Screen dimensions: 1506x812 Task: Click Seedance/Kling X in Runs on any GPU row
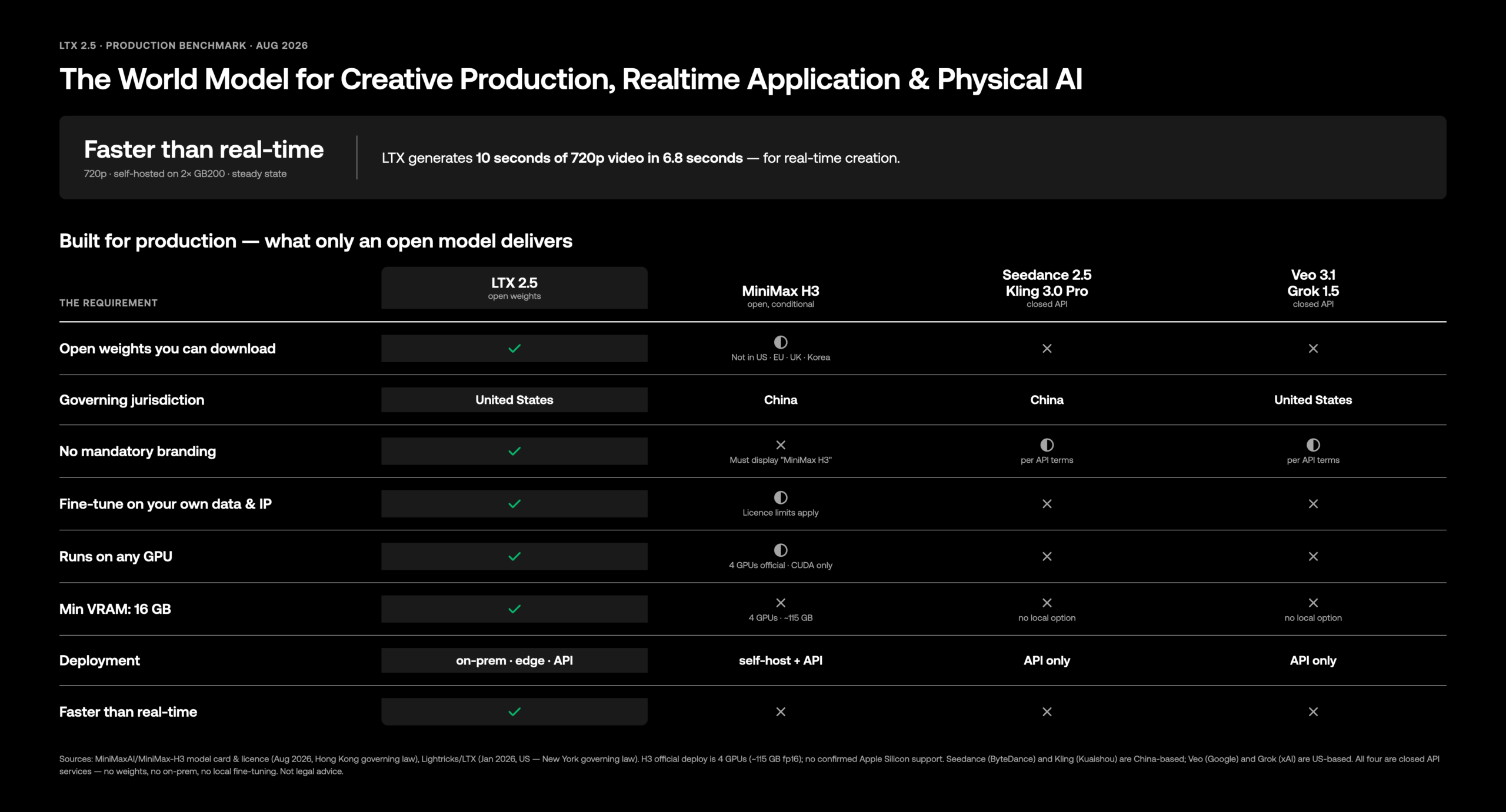(1047, 556)
